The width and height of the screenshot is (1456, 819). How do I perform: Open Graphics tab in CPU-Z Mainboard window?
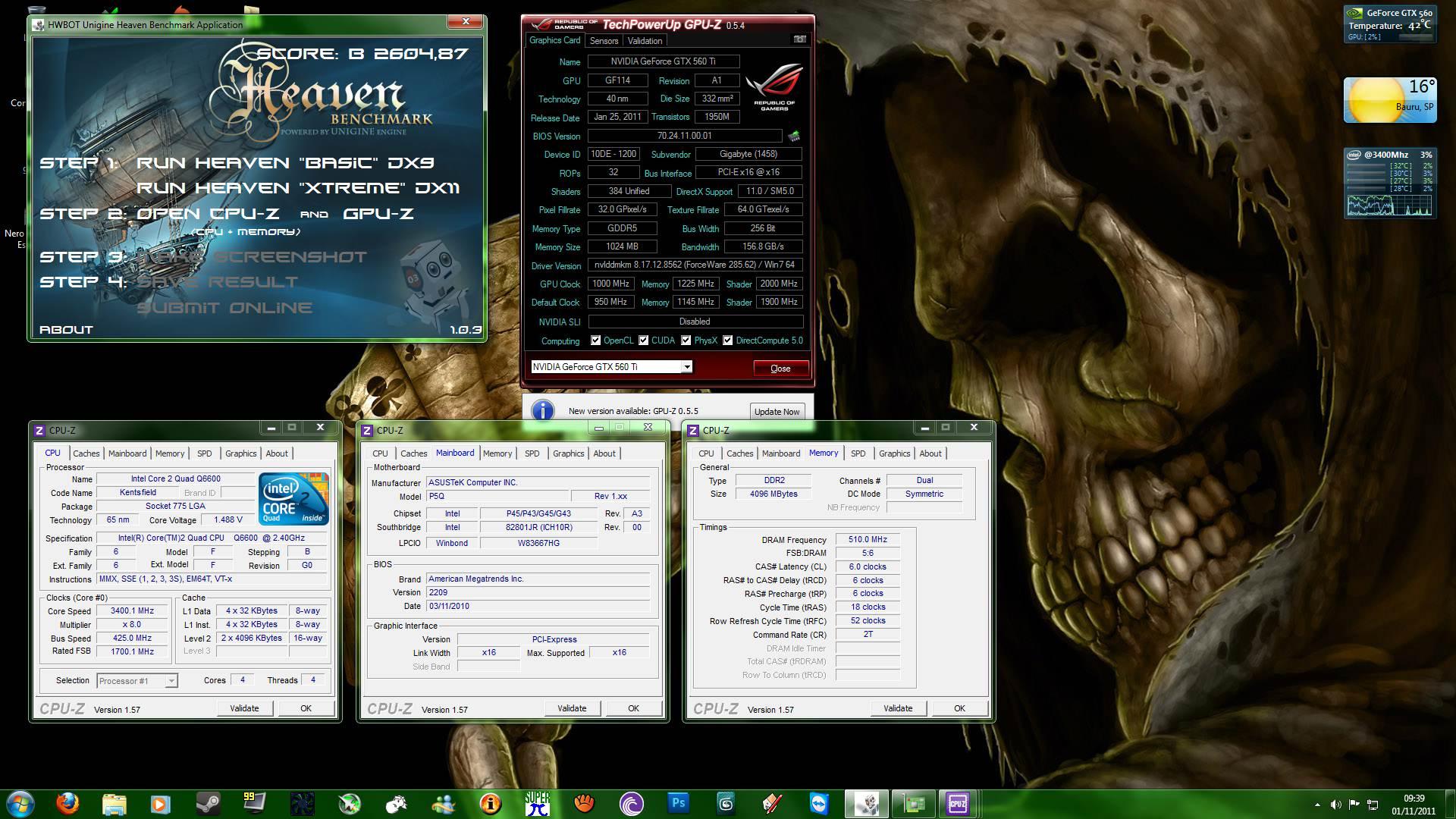point(568,453)
